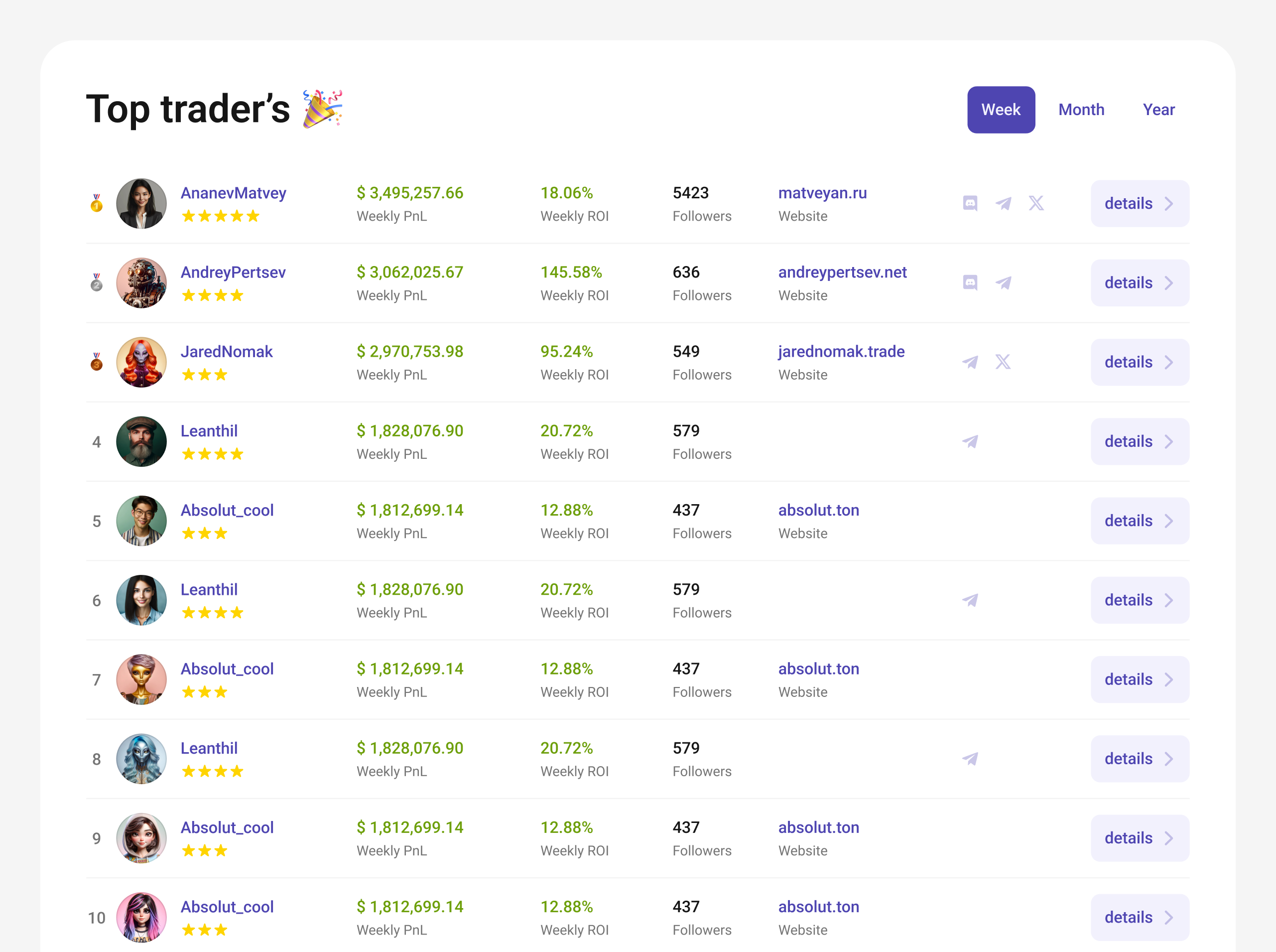This screenshot has width=1276, height=952.
Task: Visit the absolut.ton website link
Action: click(819, 510)
